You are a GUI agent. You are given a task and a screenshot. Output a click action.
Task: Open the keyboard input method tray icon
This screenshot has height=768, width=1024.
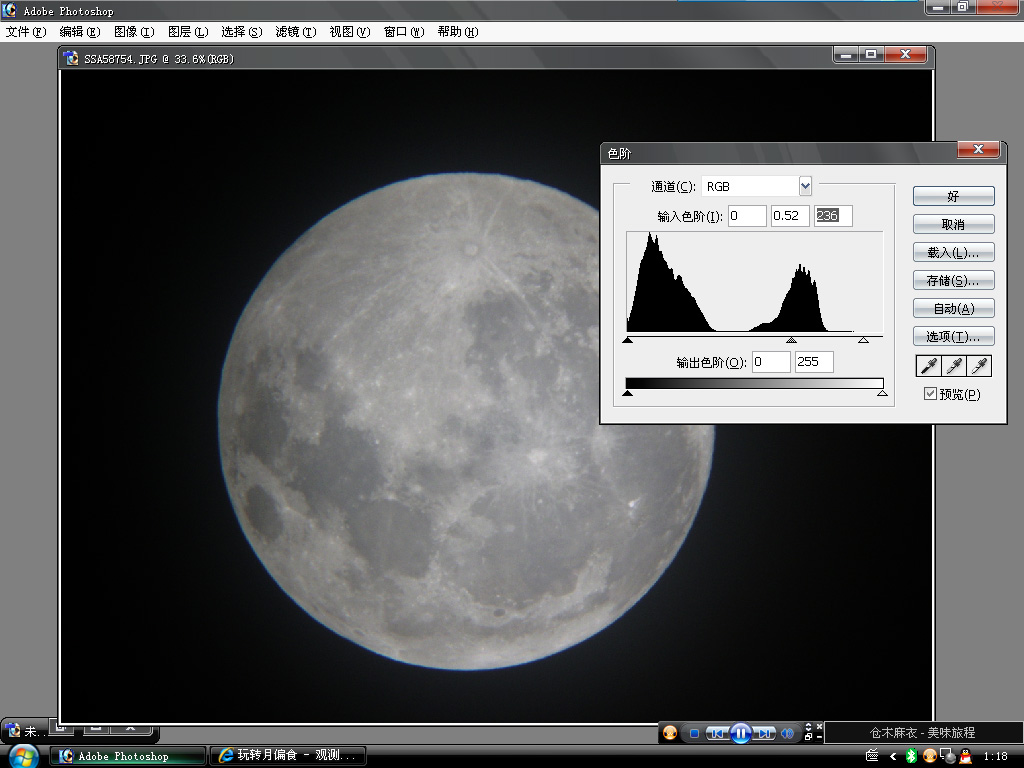[x=872, y=756]
